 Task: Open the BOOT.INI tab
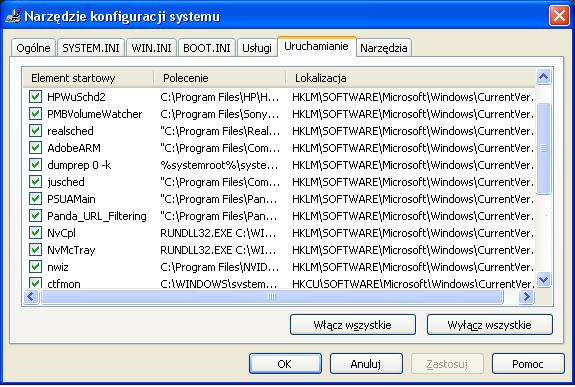[x=206, y=48]
